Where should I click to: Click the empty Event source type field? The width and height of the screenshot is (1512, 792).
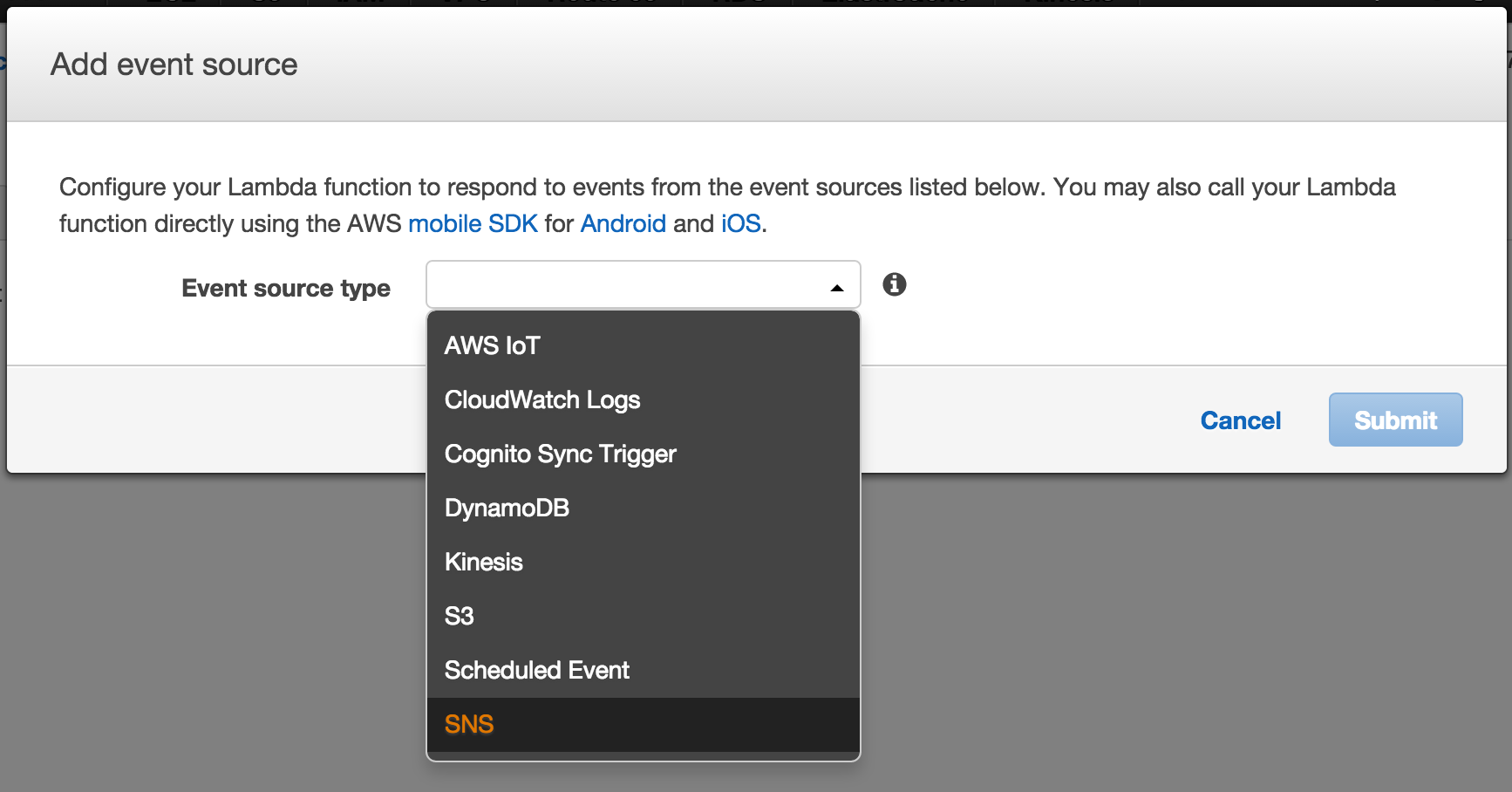623,284
